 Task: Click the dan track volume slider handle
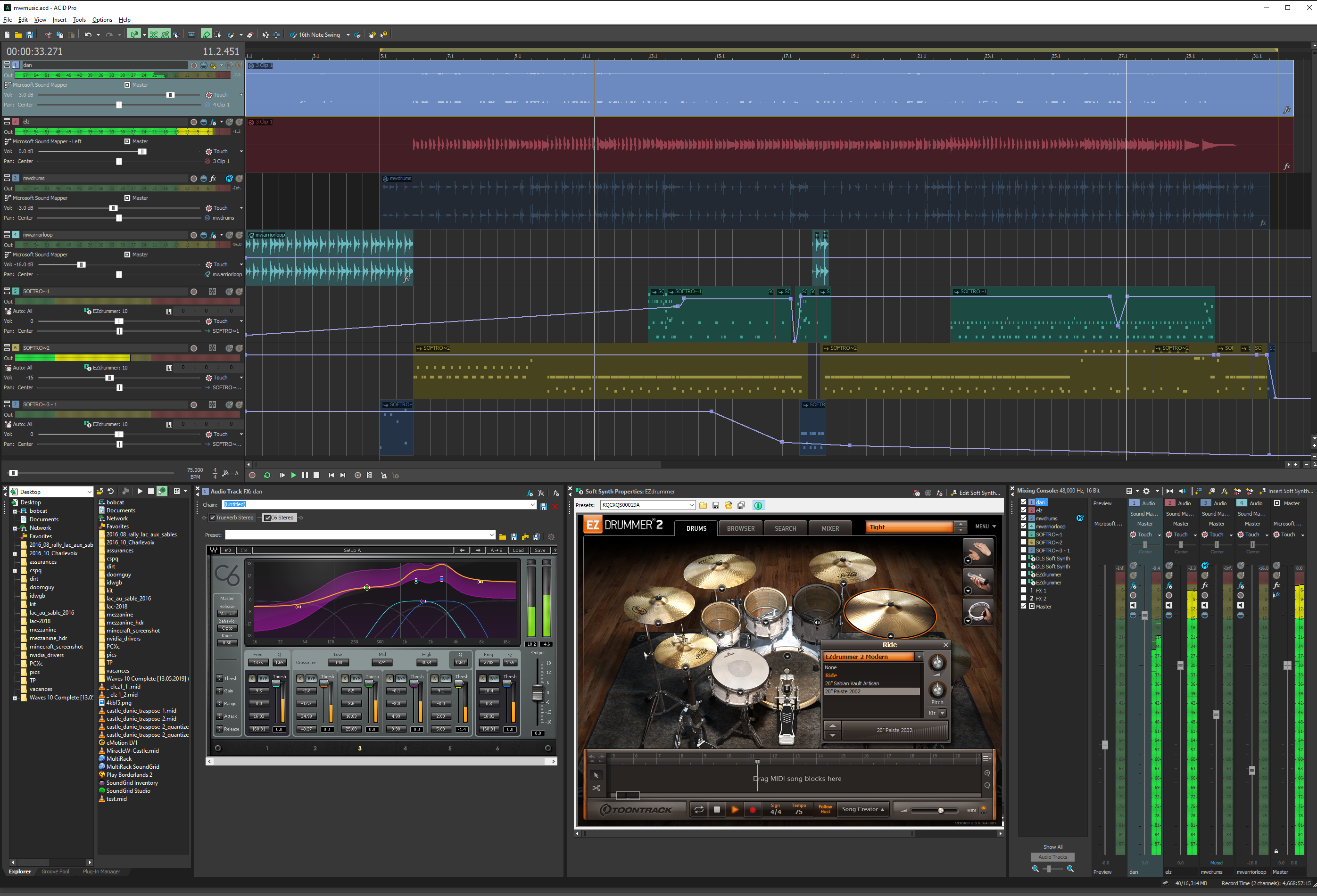[170, 95]
